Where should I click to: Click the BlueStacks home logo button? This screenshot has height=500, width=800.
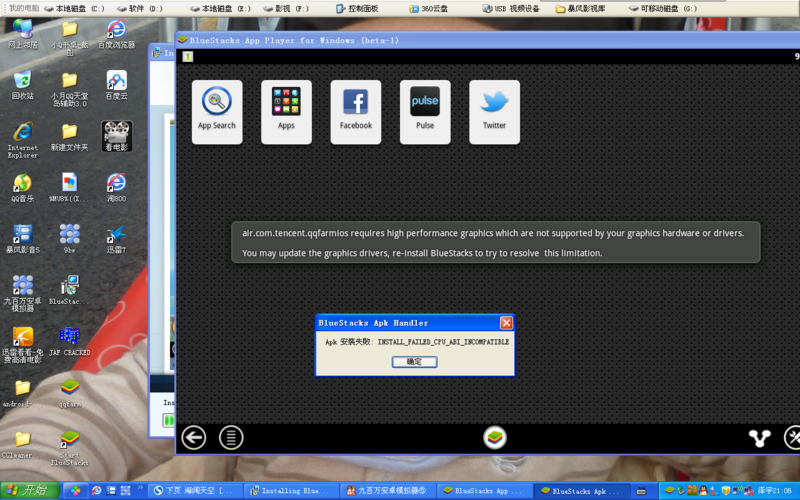click(x=495, y=438)
